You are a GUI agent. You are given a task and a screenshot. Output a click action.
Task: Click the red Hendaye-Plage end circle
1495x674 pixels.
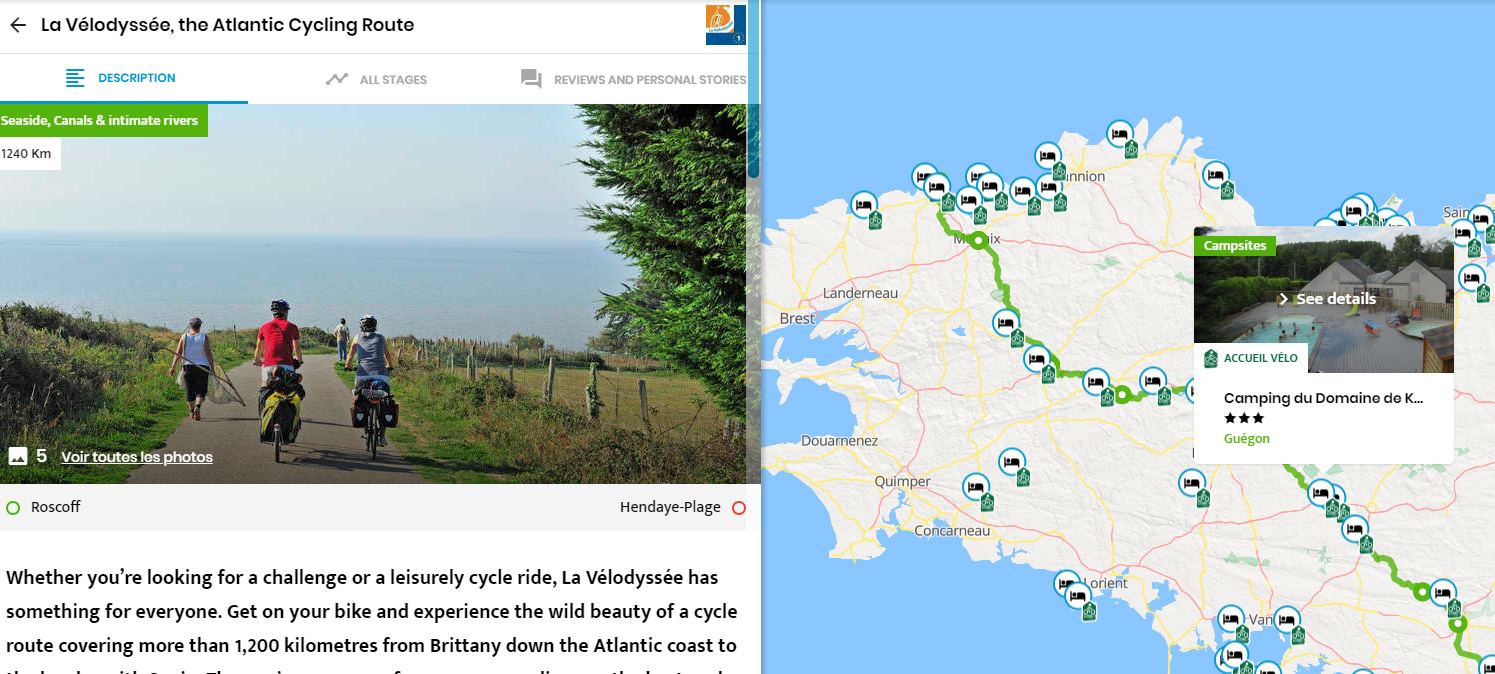[x=739, y=508]
